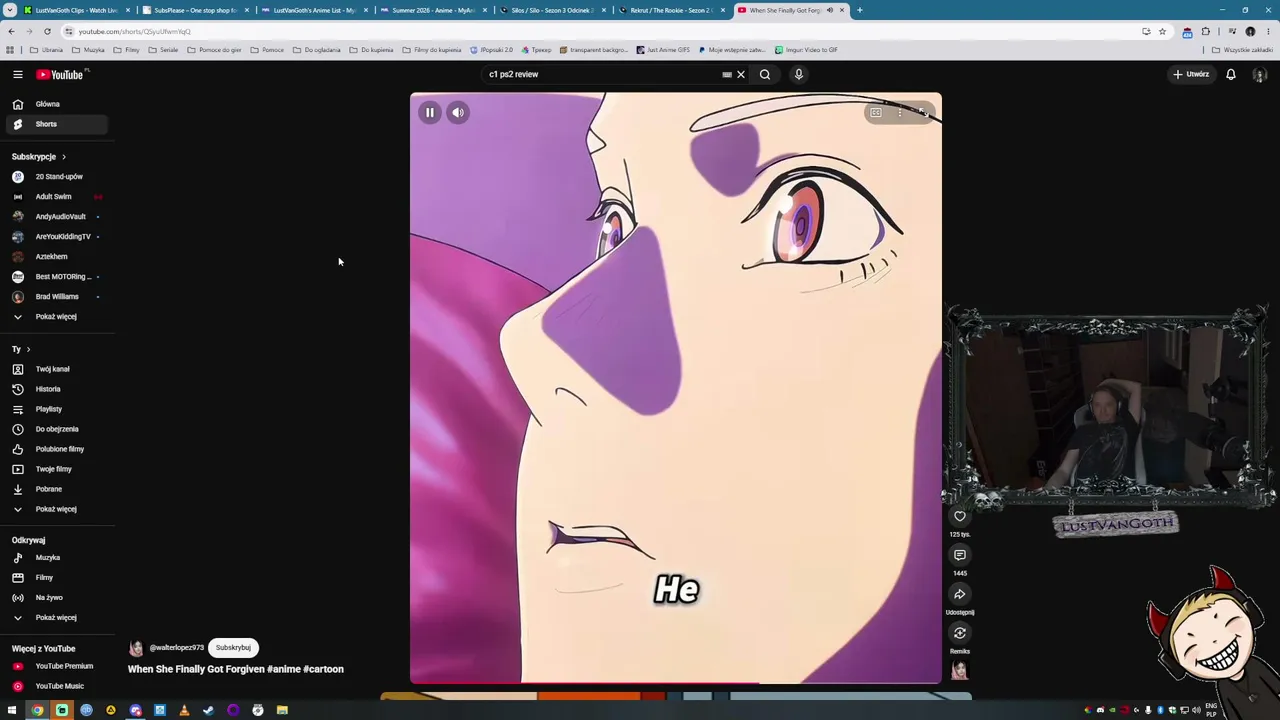
Task: Explore Filmy category
Action: [56, 578]
